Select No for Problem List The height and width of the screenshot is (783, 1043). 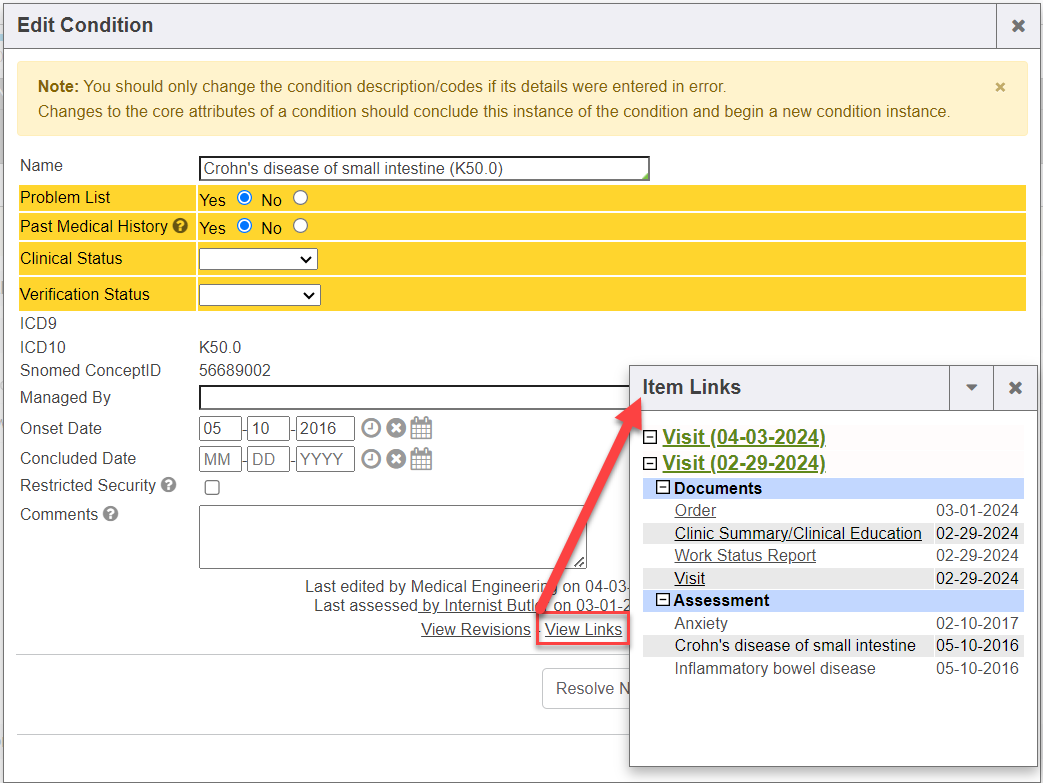[x=300, y=198]
